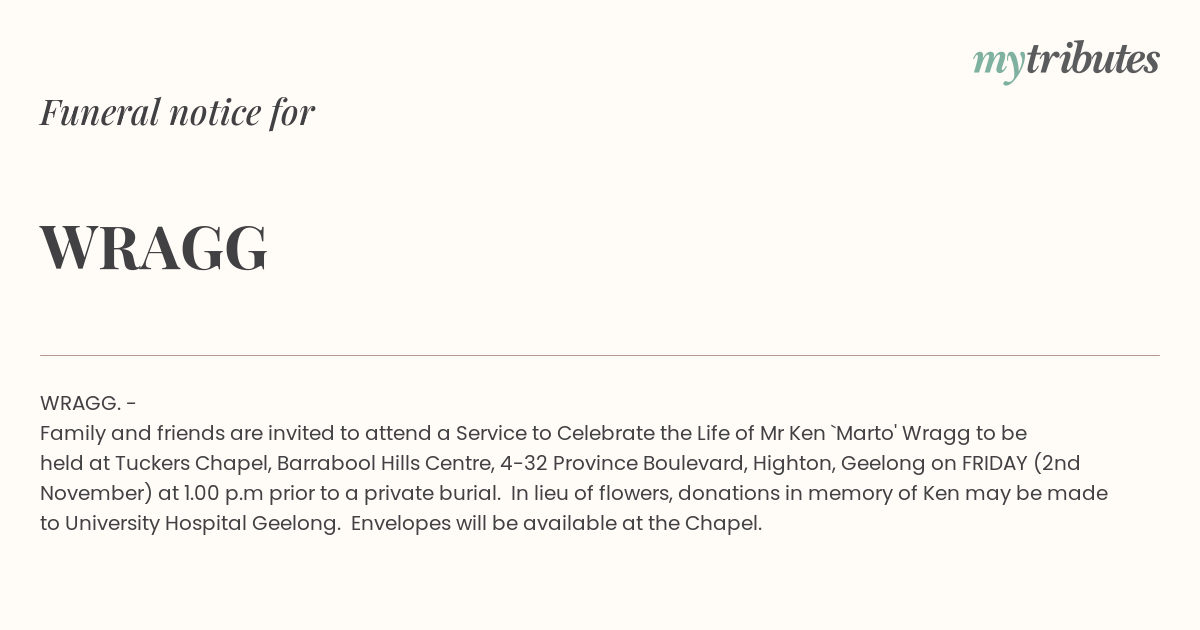Select the "Funeral notice for" heading
This screenshot has width=1200, height=630.
tap(177, 112)
